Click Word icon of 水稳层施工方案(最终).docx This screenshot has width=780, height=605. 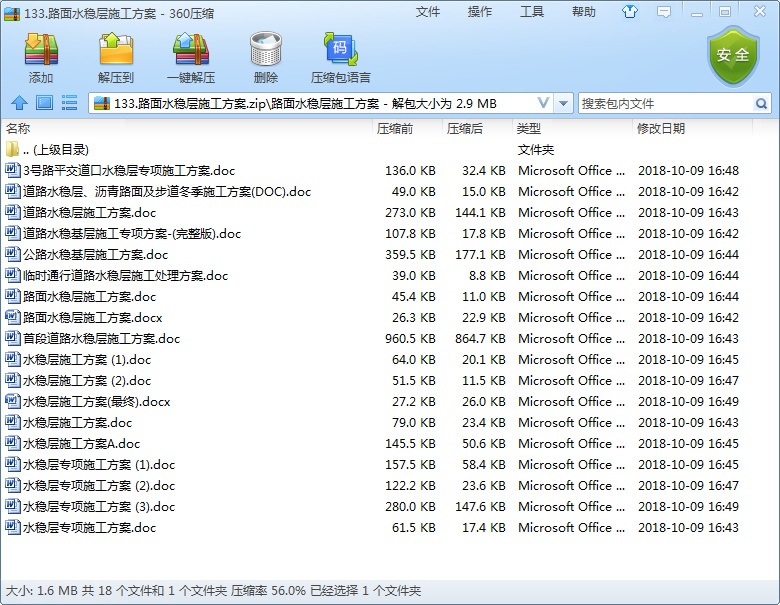[12, 401]
